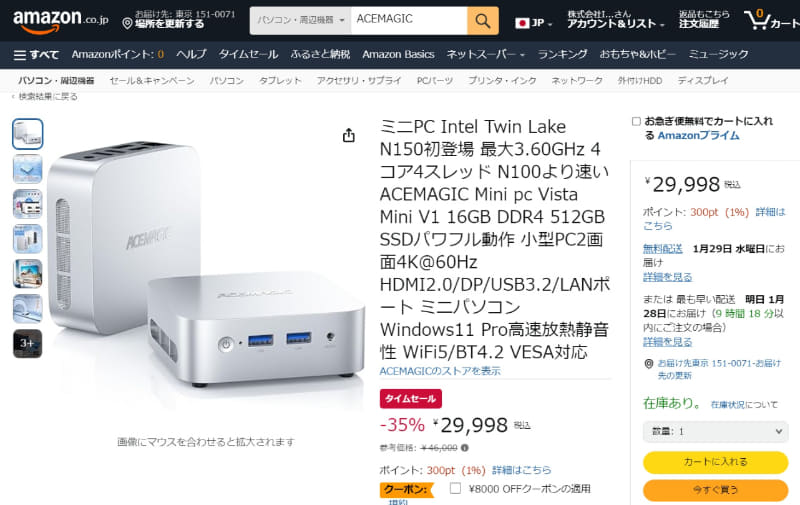Tick the ¥8000 OFF coupon checkbox
This screenshot has width=800, height=505.
456,489
